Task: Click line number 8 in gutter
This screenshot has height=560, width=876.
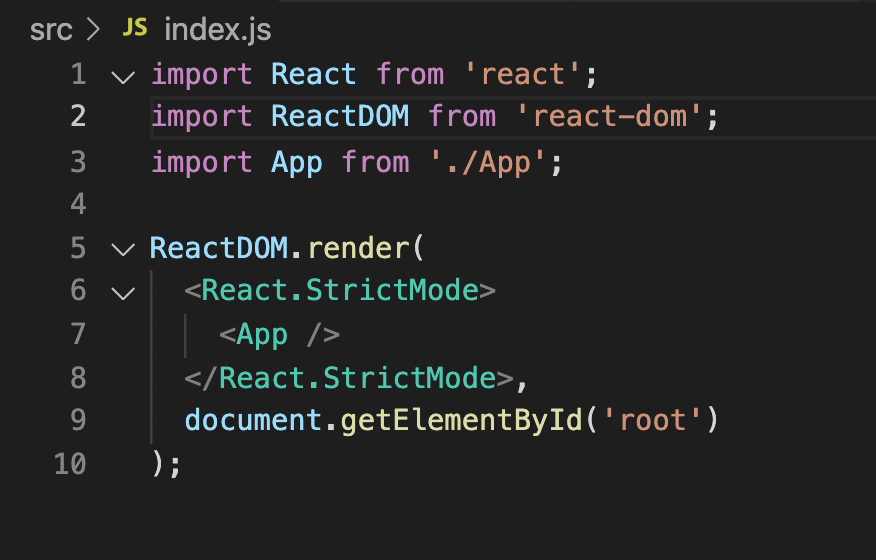Action: coord(78,378)
